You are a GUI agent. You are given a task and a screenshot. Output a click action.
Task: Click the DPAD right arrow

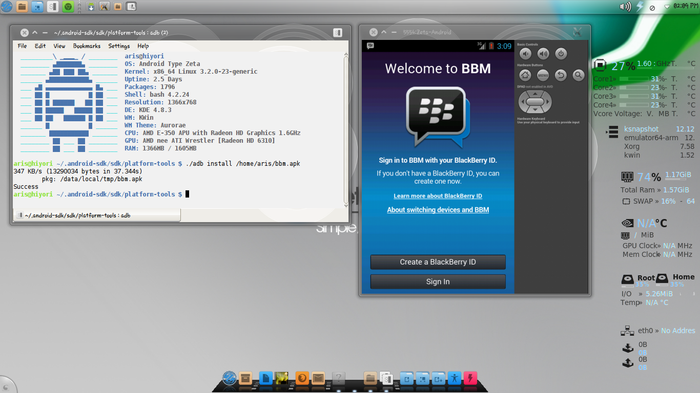click(x=547, y=102)
